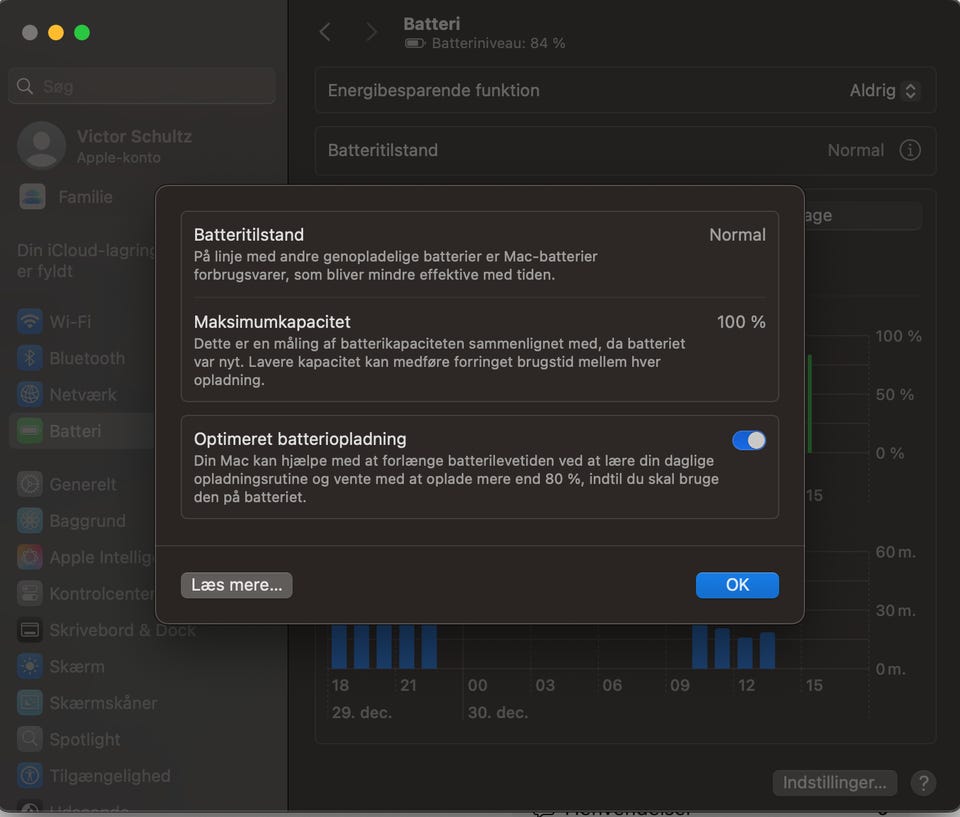
Task: Click the Wi-Fi icon in sidebar
Action: click(31, 321)
